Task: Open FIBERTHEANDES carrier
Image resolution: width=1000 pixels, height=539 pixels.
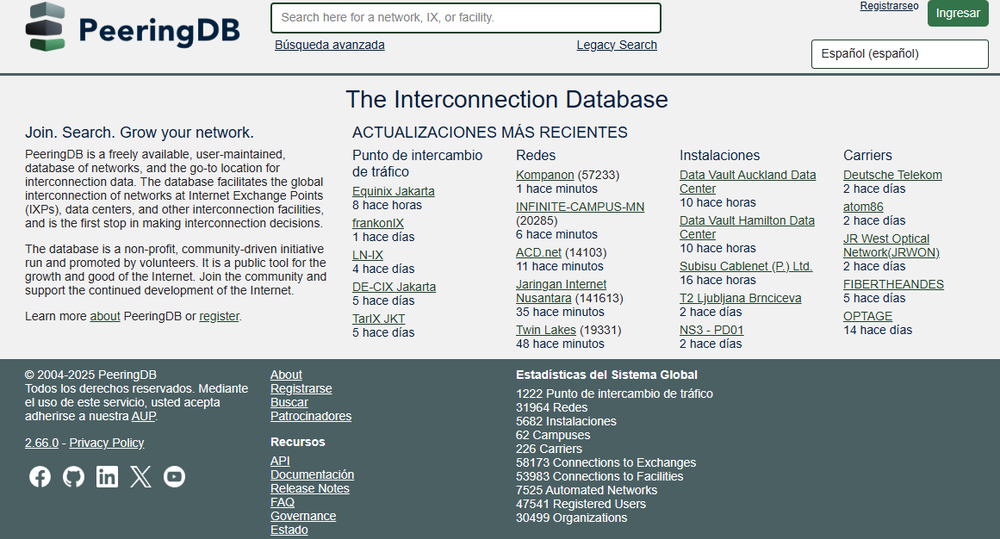Action: (893, 284)
